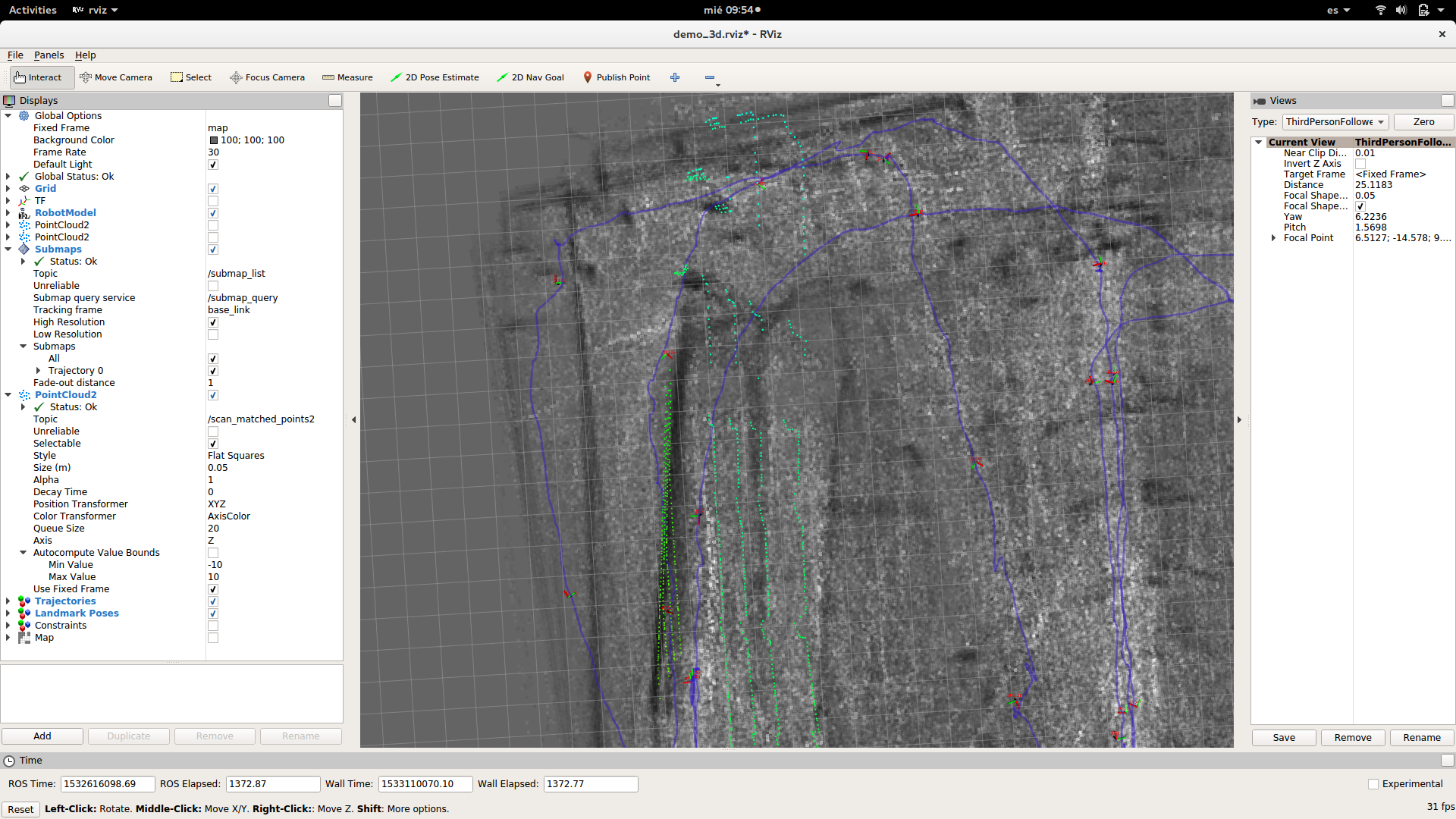
Task: Use the Focus Camera tool
Action: [x=267, y=77]
